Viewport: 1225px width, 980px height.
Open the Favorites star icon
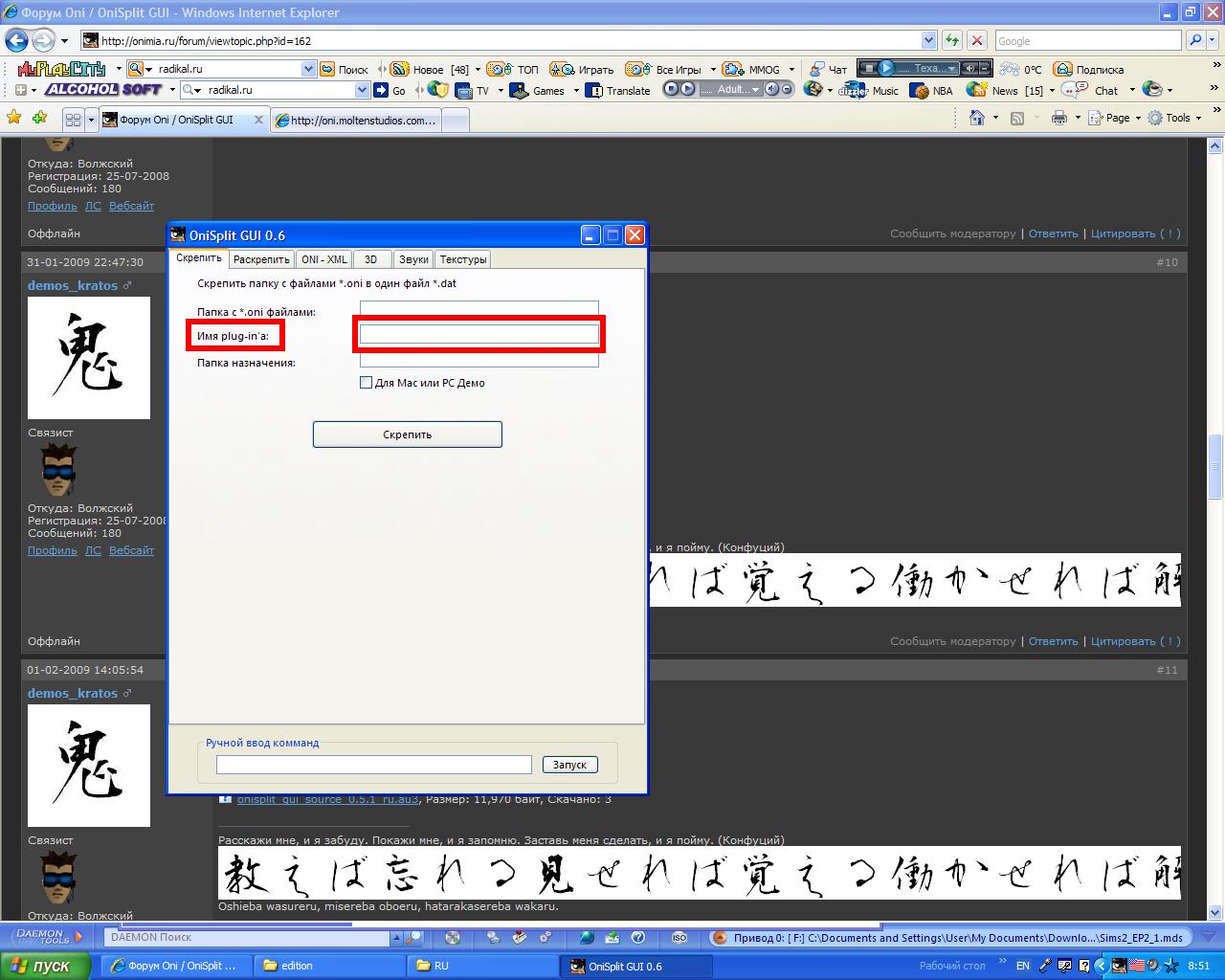[14, 118]
